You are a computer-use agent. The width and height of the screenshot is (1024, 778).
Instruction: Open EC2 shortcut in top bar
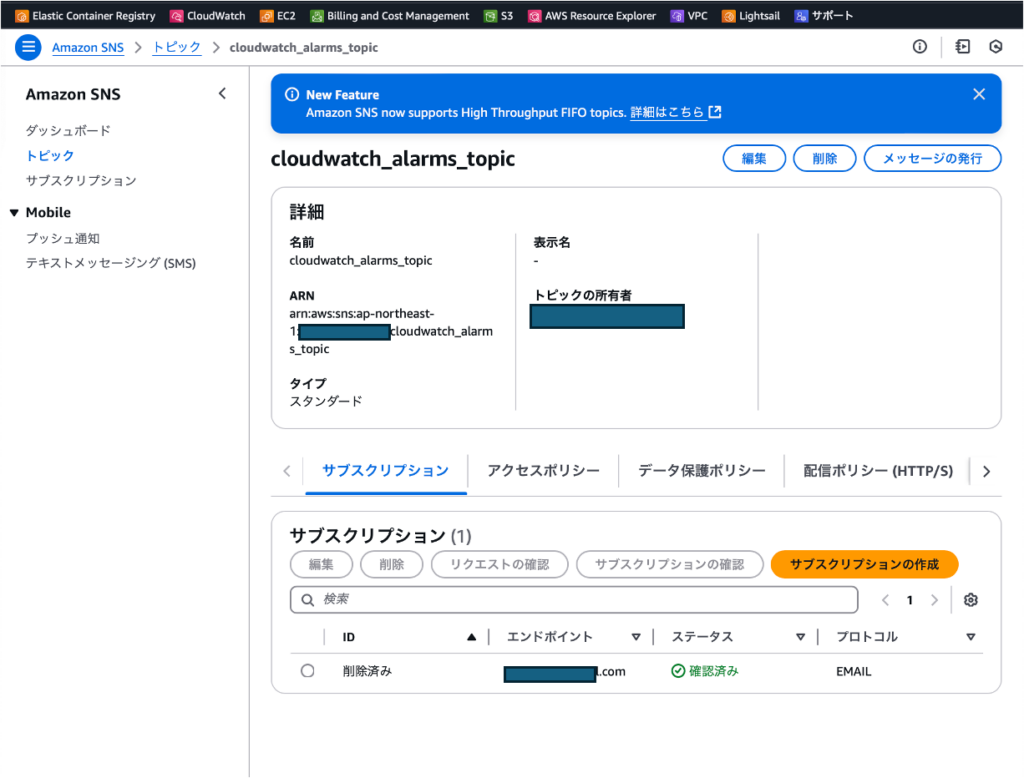[x=278, y=16]
